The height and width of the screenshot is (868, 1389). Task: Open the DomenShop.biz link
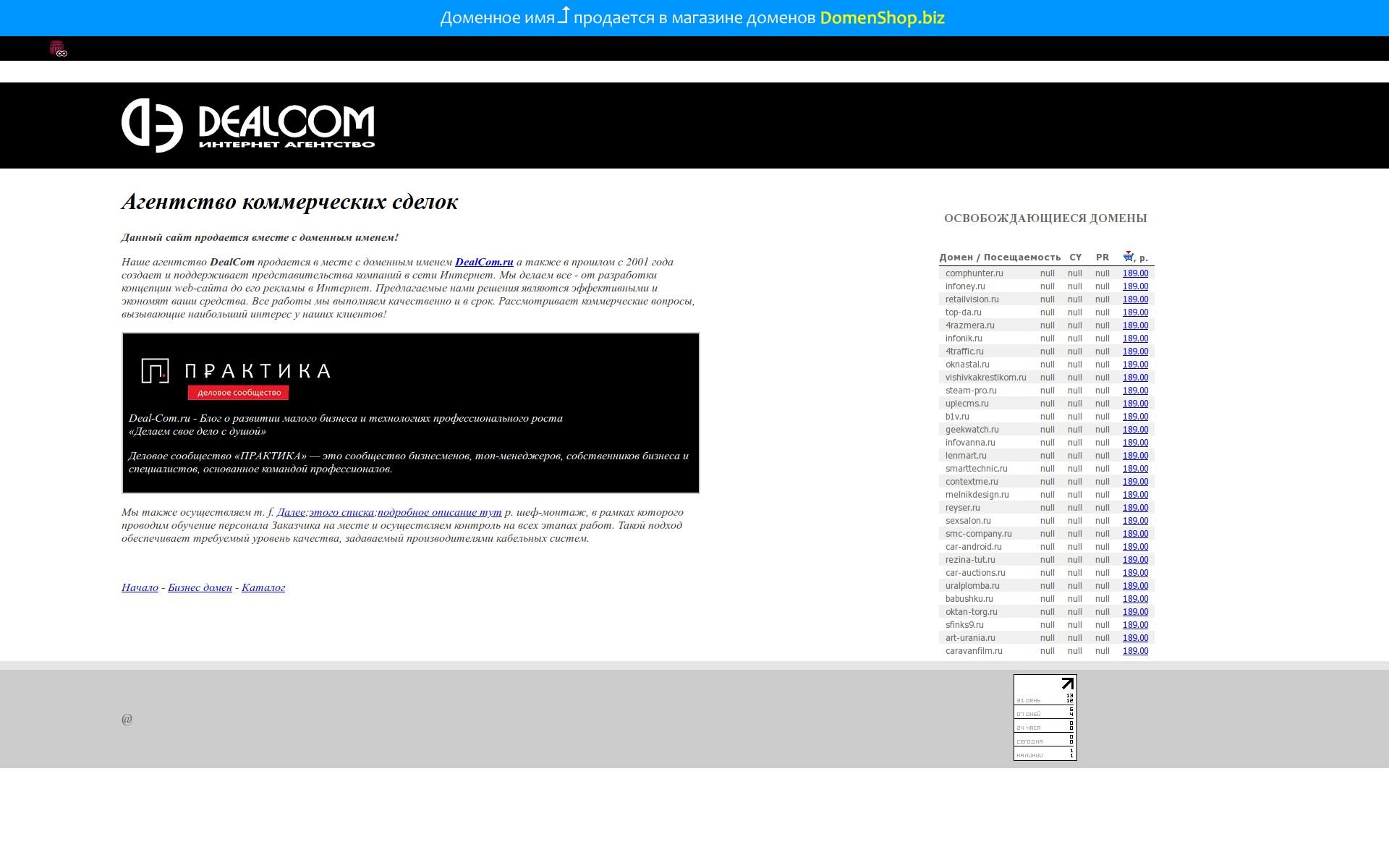point(882,18)
